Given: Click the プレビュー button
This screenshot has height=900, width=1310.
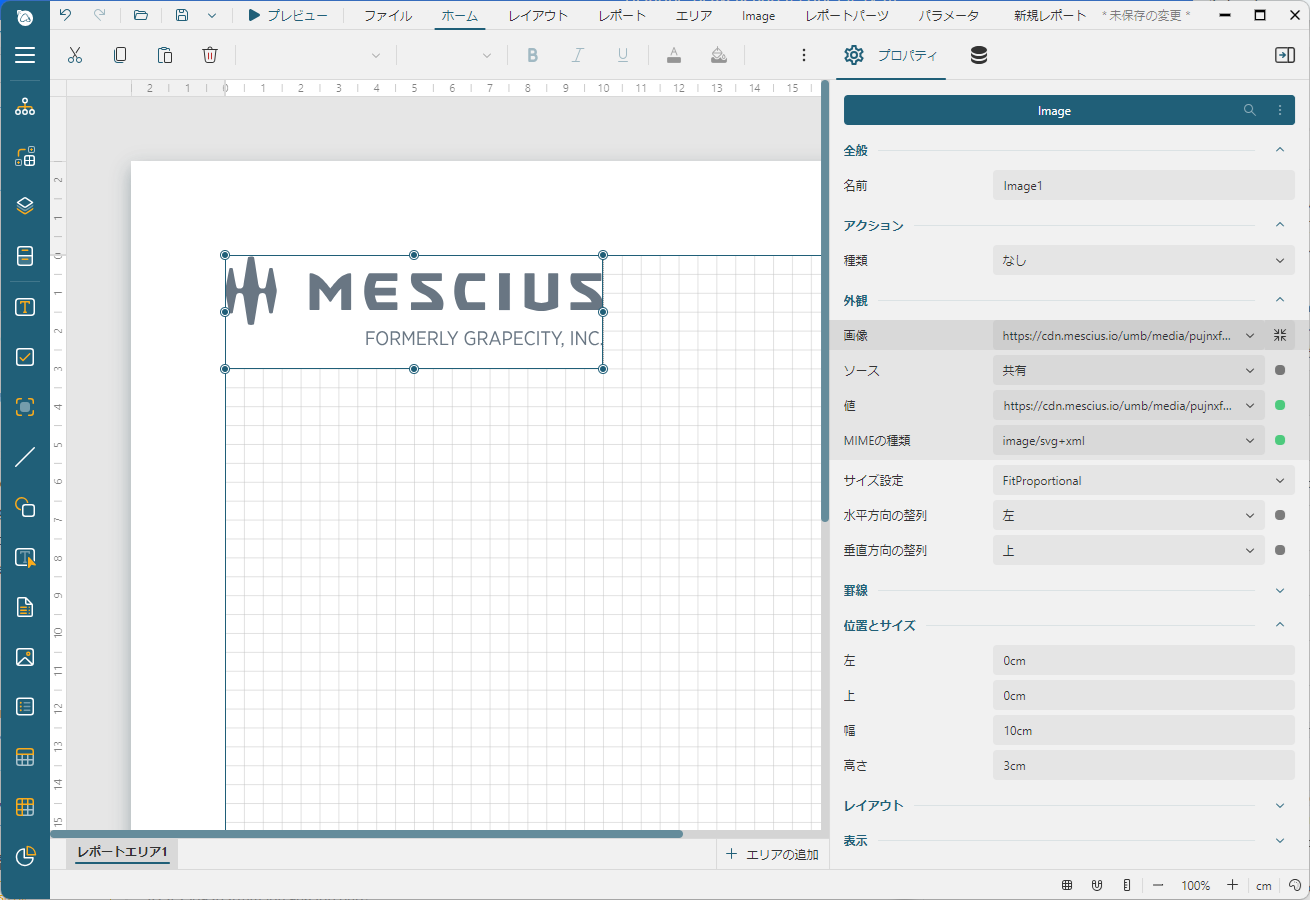Looking at the screenshot, I should pyautogui.click(x=287, y=15).
